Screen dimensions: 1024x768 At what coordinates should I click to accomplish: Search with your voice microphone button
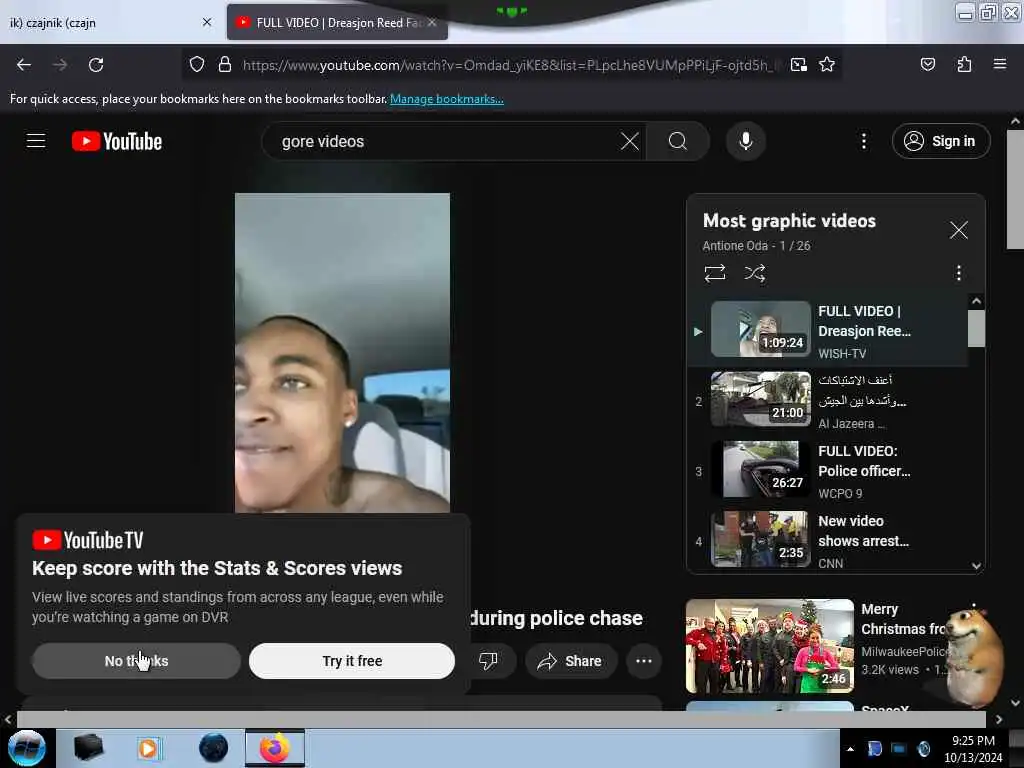point(745,141)
